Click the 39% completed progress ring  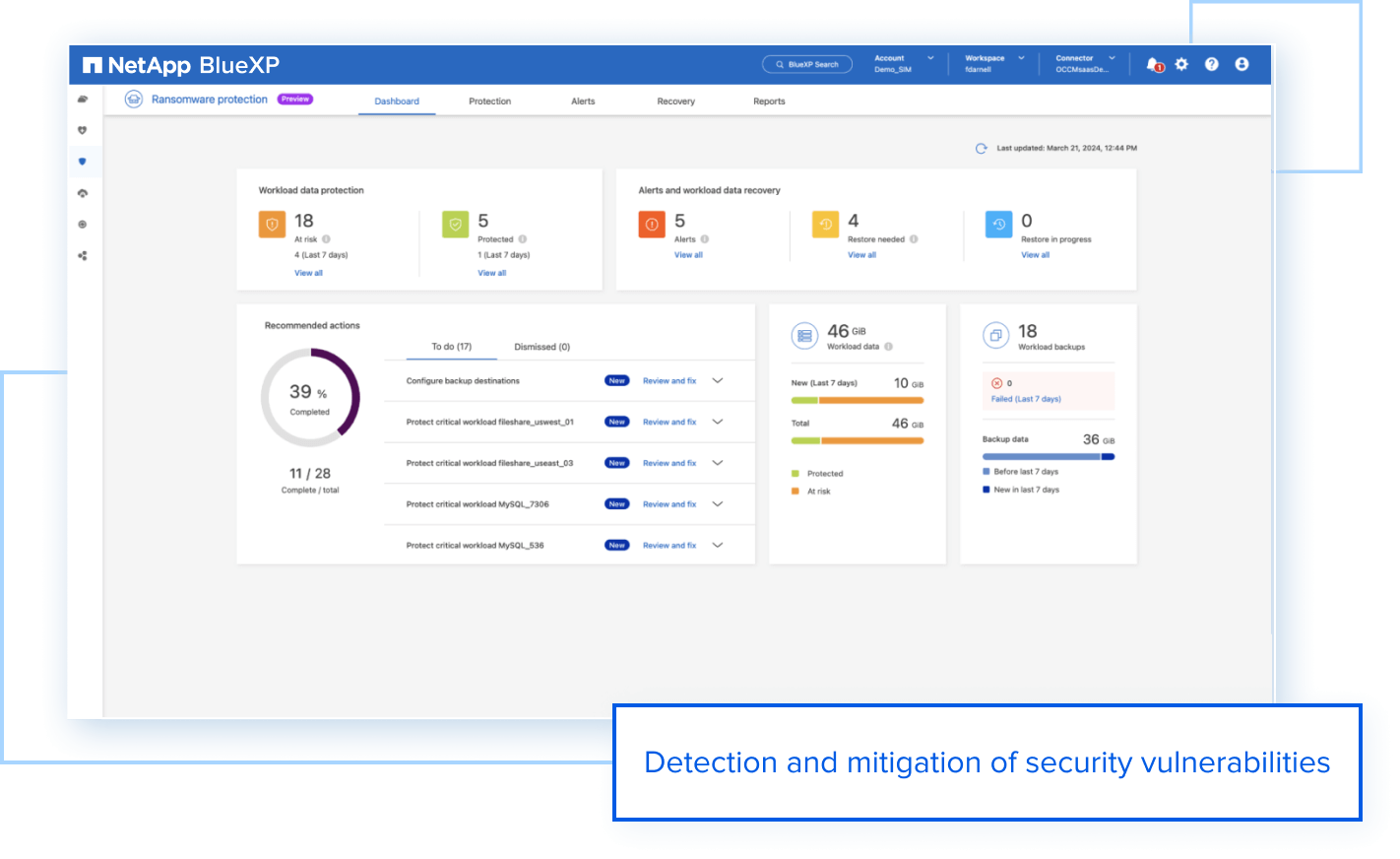tap(310, 398)
